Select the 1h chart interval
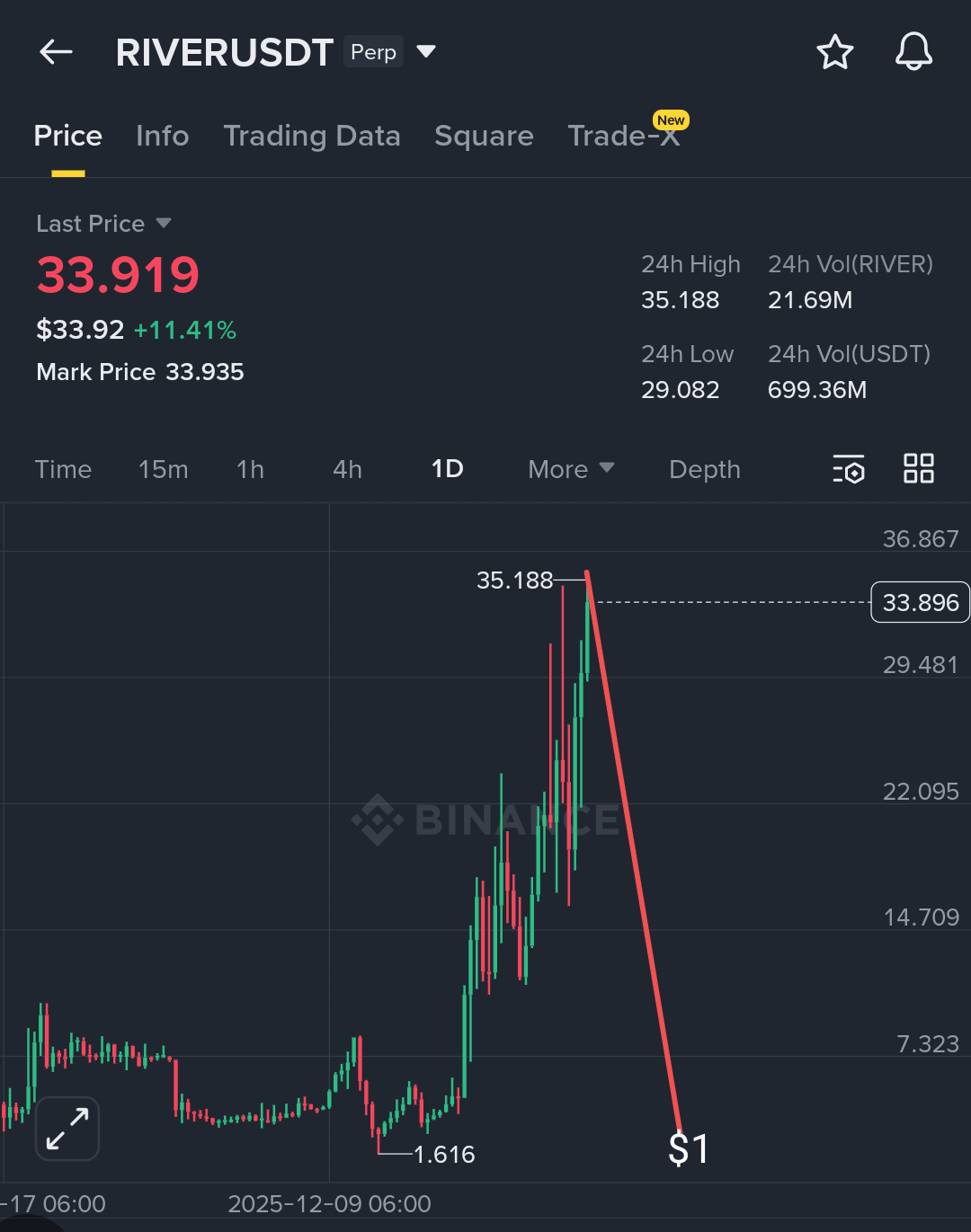 click(250, 469)
